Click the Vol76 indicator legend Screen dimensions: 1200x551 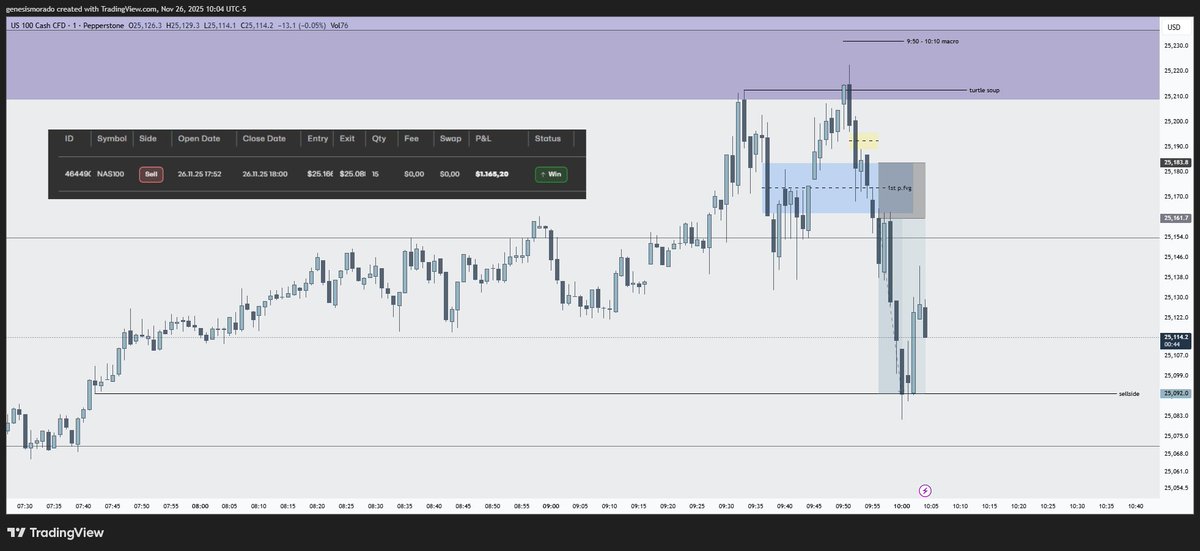[x=339, y=25]
